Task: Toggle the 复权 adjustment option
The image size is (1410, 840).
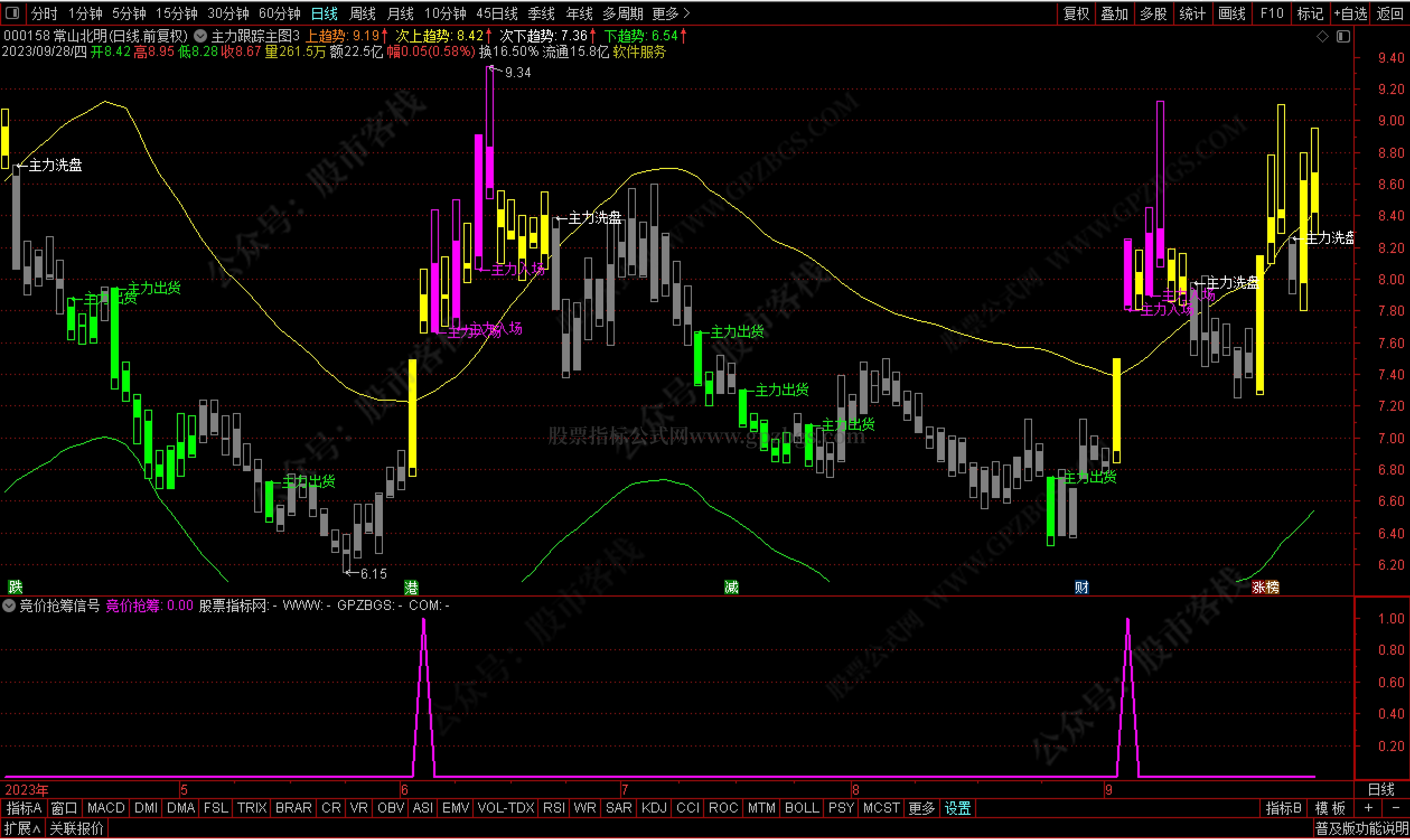Action: click(x=1076, y=13)
